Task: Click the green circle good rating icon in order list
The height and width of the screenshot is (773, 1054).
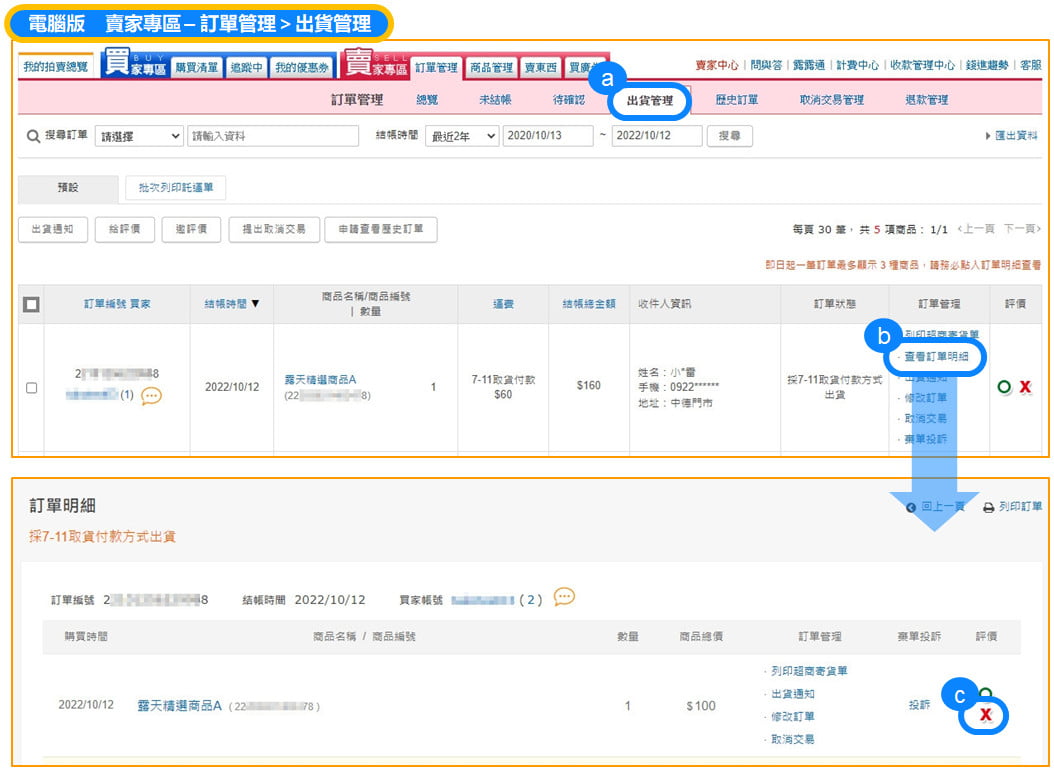Action: 1004,386
